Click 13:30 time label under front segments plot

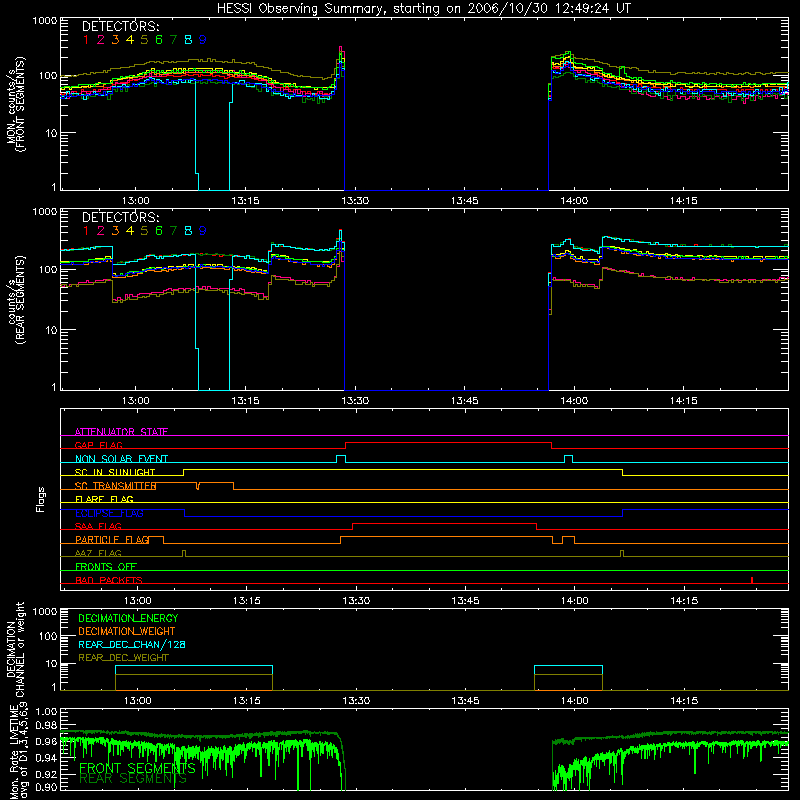[x=355, y=201]
